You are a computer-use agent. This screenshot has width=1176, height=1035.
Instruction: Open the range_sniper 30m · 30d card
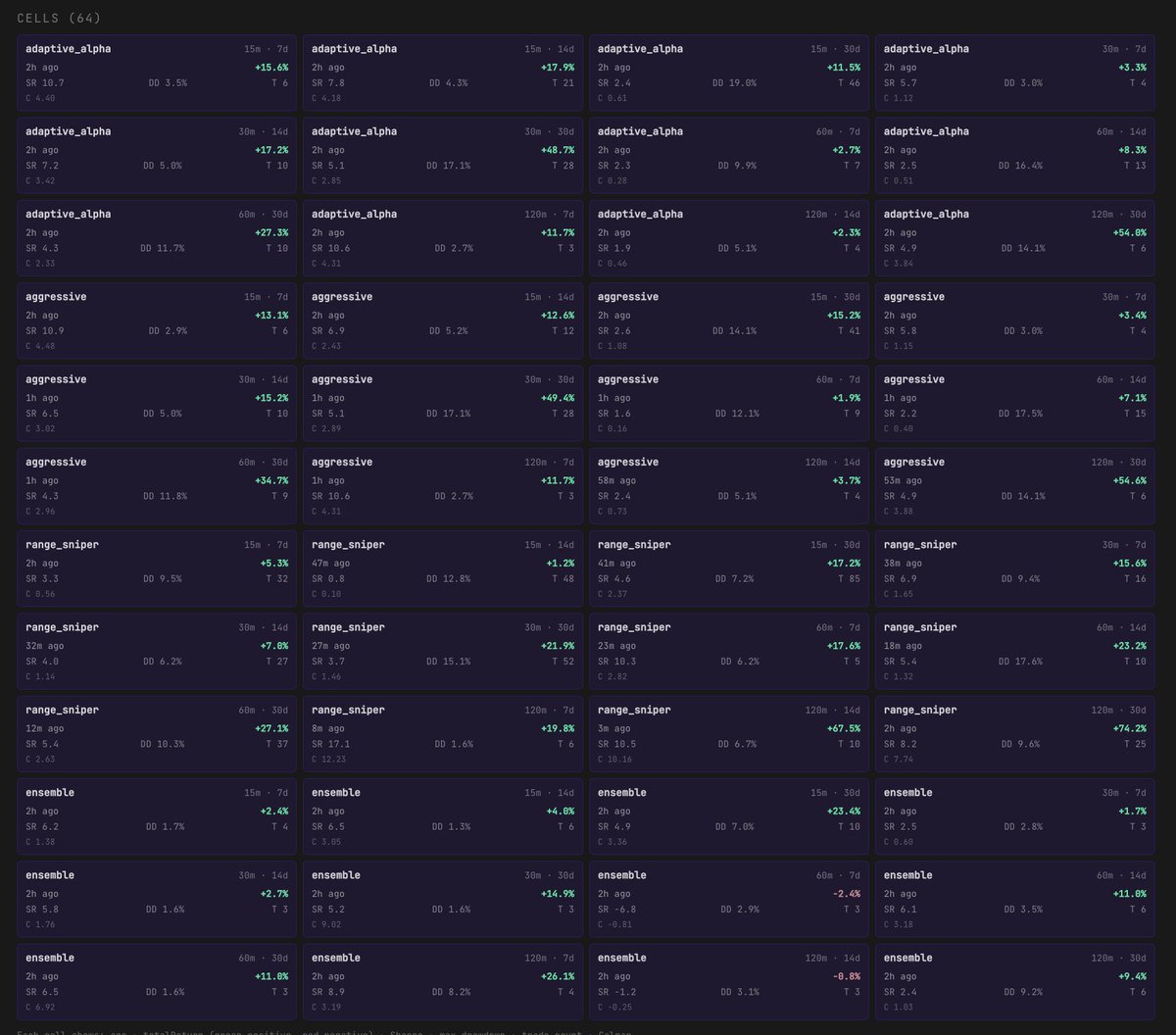click(x=443, y=652)
